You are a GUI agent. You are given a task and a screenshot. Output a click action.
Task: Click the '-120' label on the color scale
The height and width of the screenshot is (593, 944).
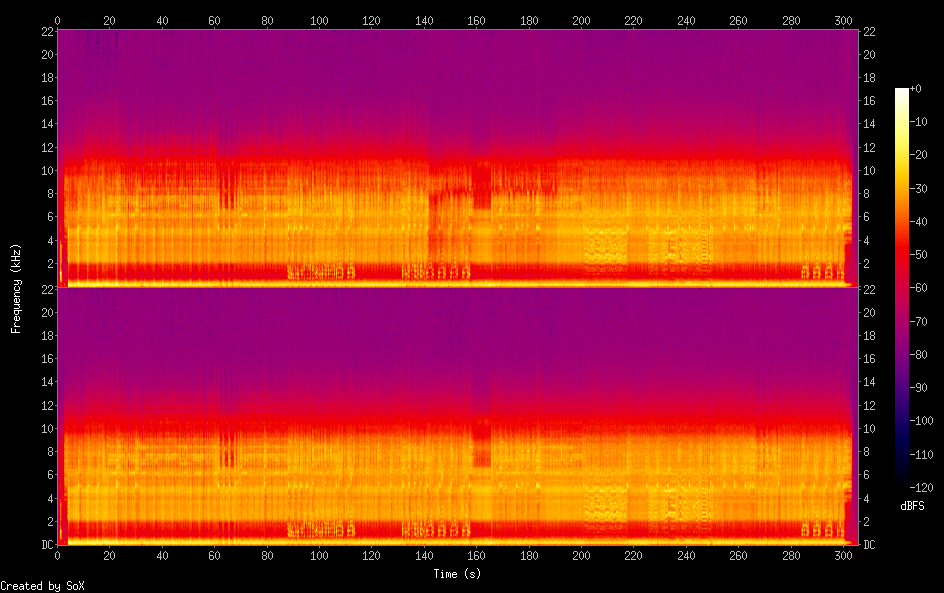pyautogui.click(x=923, y=485)
